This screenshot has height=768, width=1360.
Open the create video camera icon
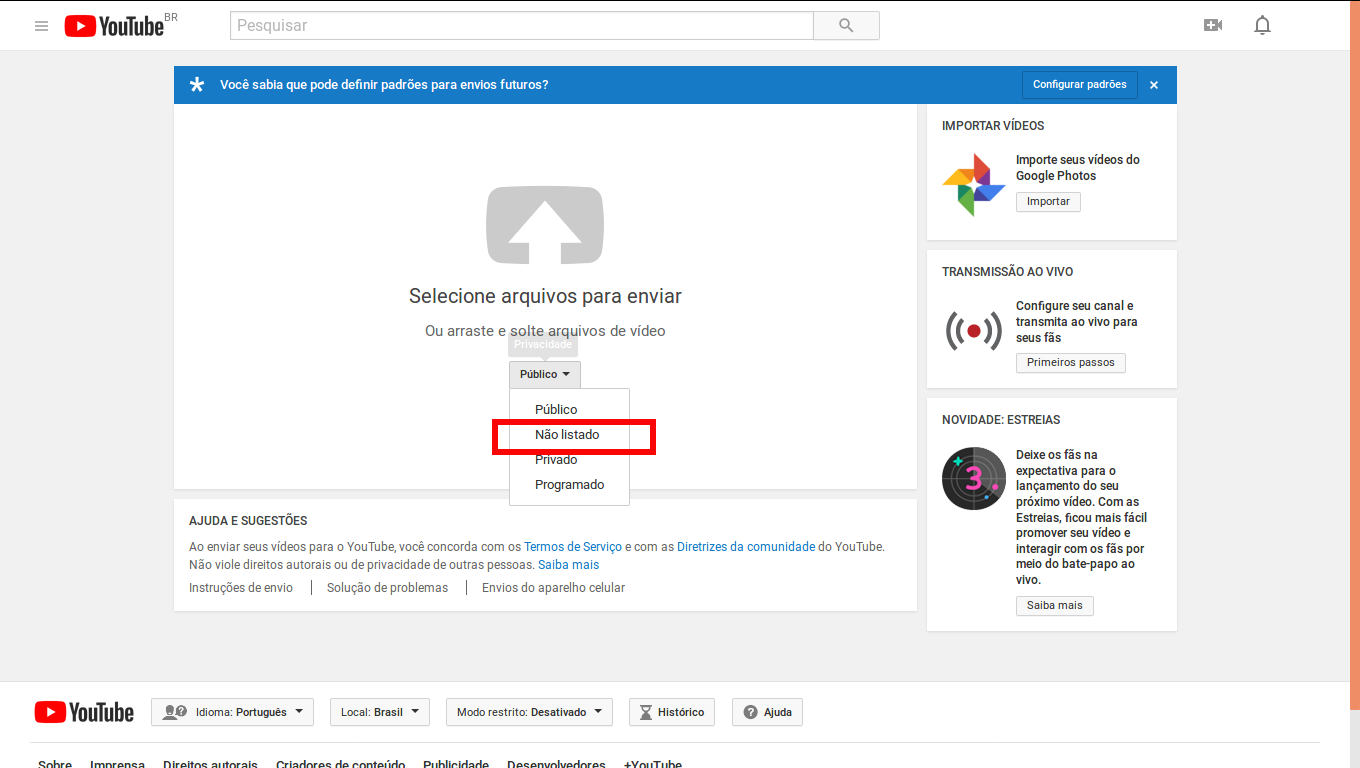coord(1213,25)
